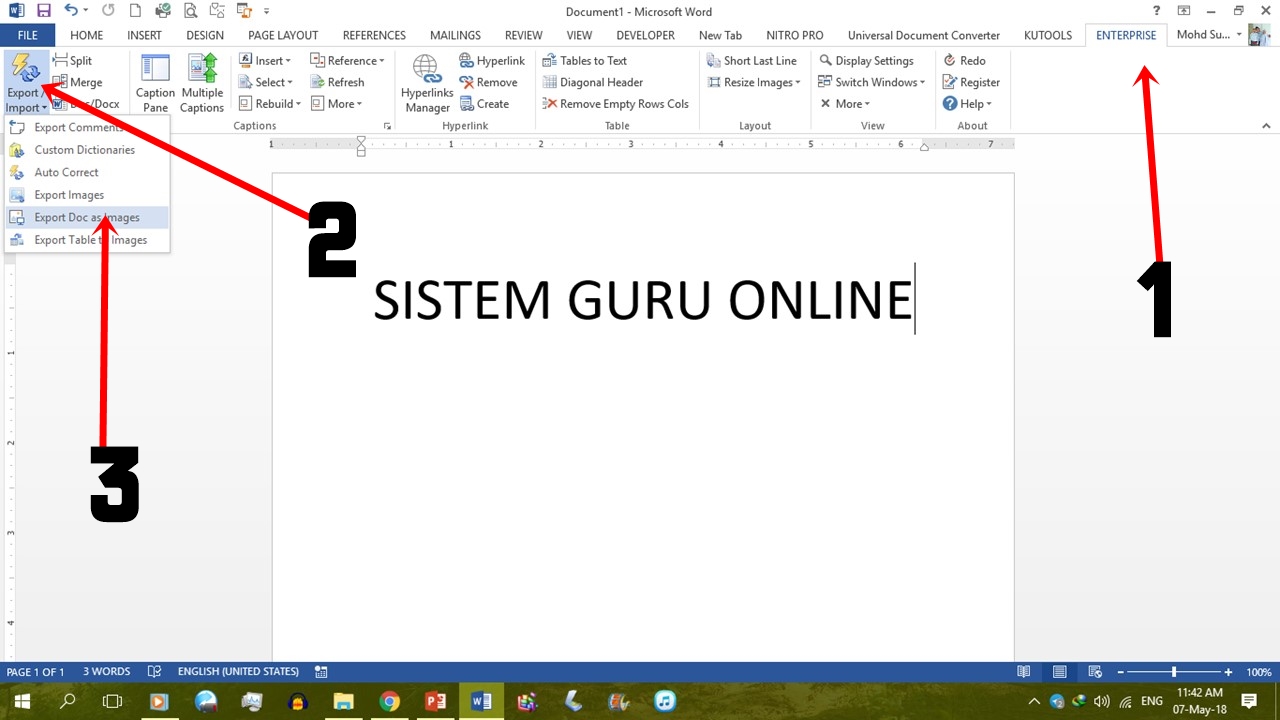Open Google Chrome from the taskbar
Image resolution: width=1280 pixels, height=720 pixels.
pos(389,701)
